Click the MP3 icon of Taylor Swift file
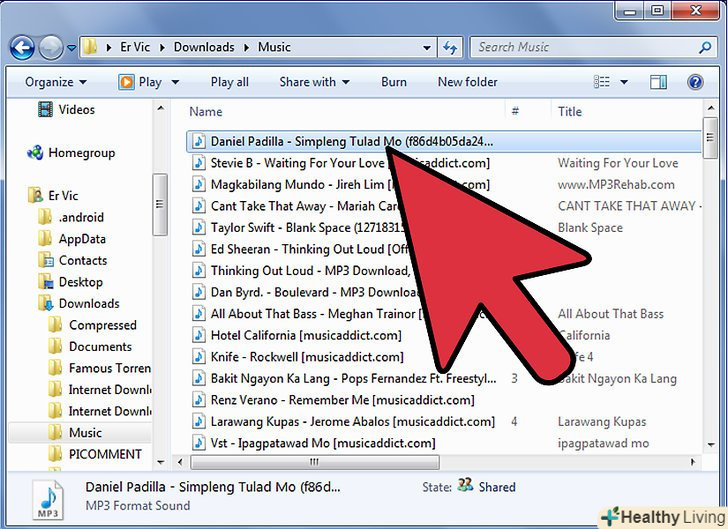 point(198,228)
